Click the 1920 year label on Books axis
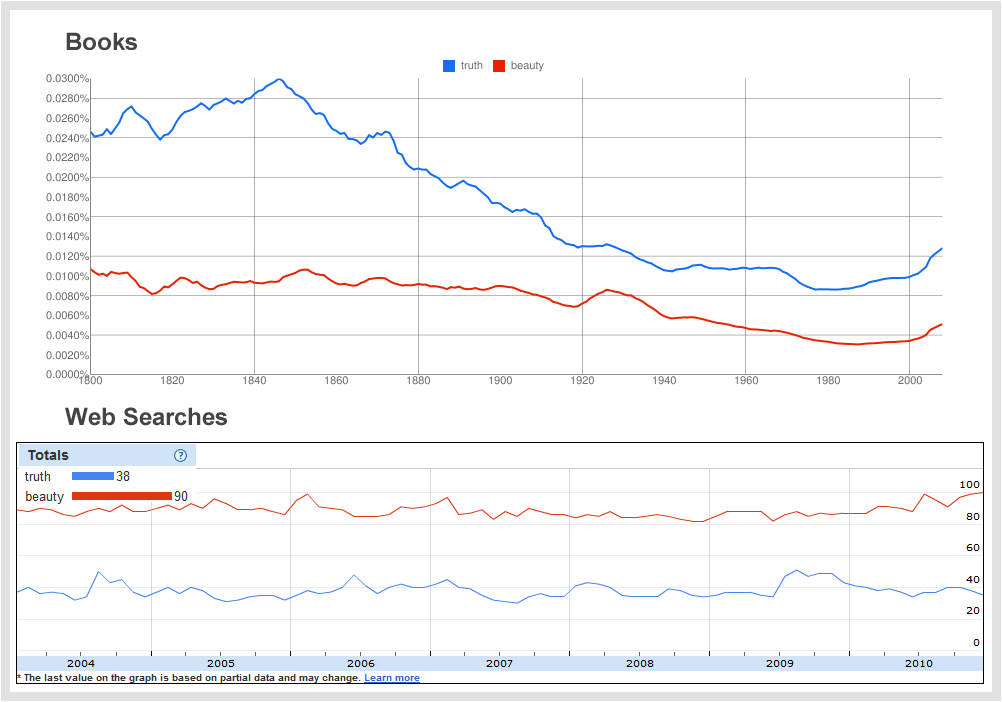The width and height of the screenshot is (1002, 702). pyautogui.click(x=582, y=380)
